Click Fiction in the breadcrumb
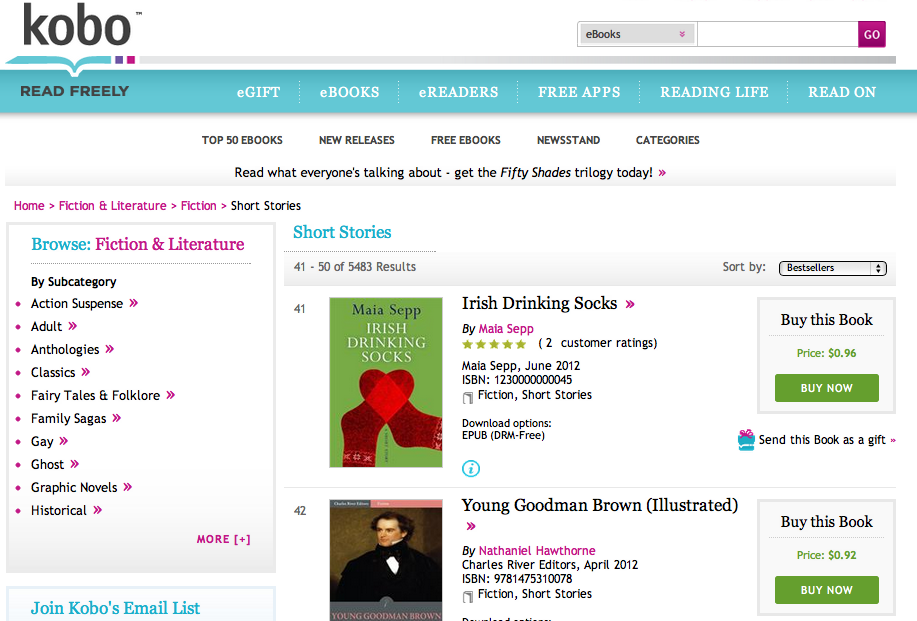Viewport: 917px width, 621px height. (x=198, y=206)
